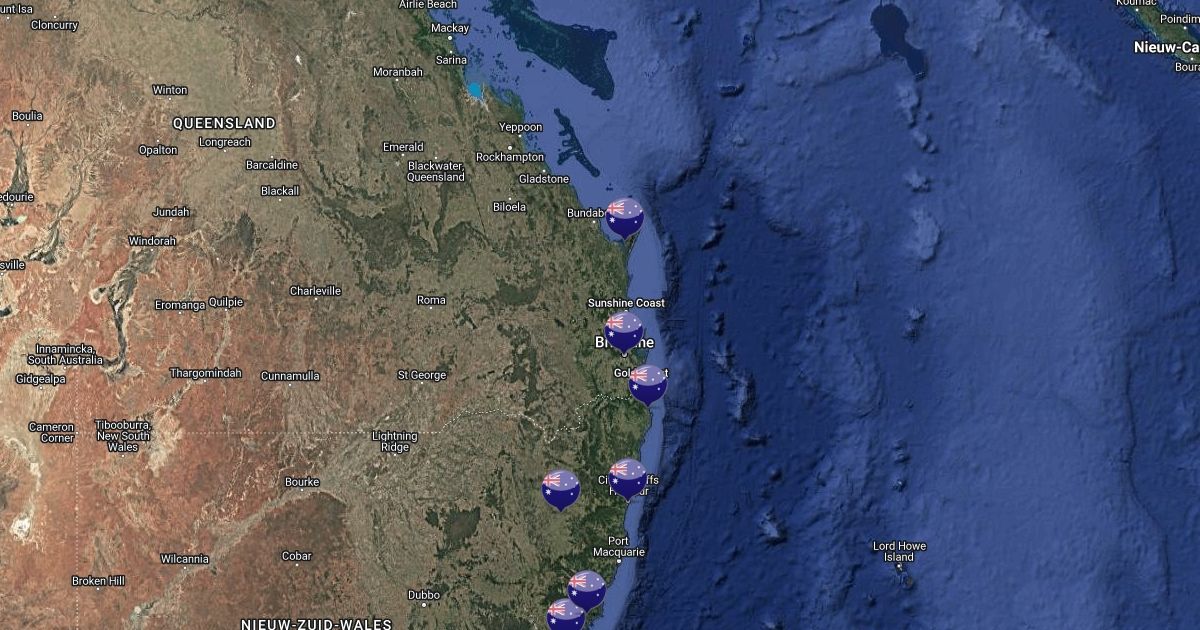Select the Dubbo town label
The image size is (1200, 630).
point(424,595)
